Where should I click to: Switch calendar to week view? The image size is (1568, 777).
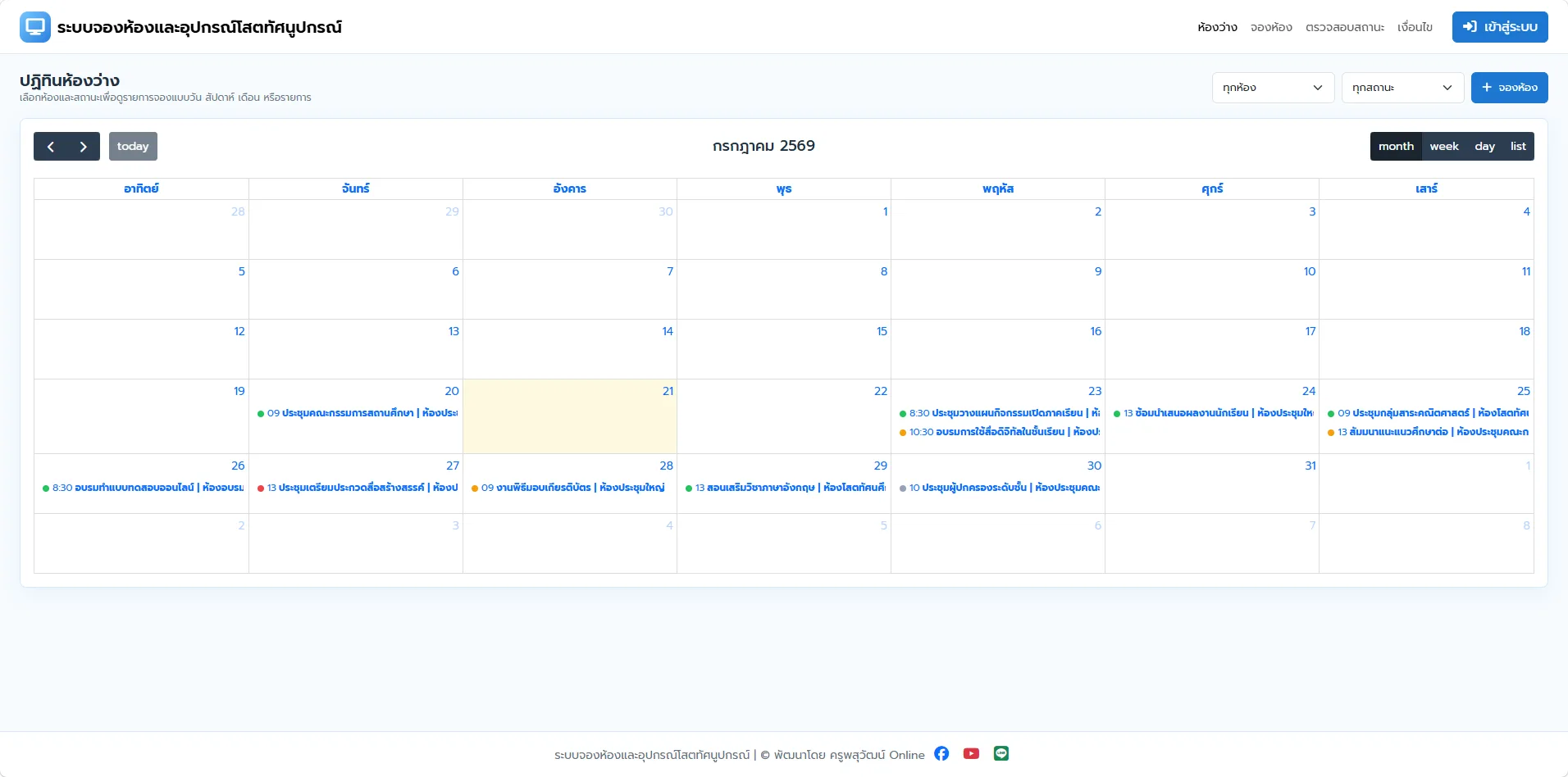coord(1444,147)
